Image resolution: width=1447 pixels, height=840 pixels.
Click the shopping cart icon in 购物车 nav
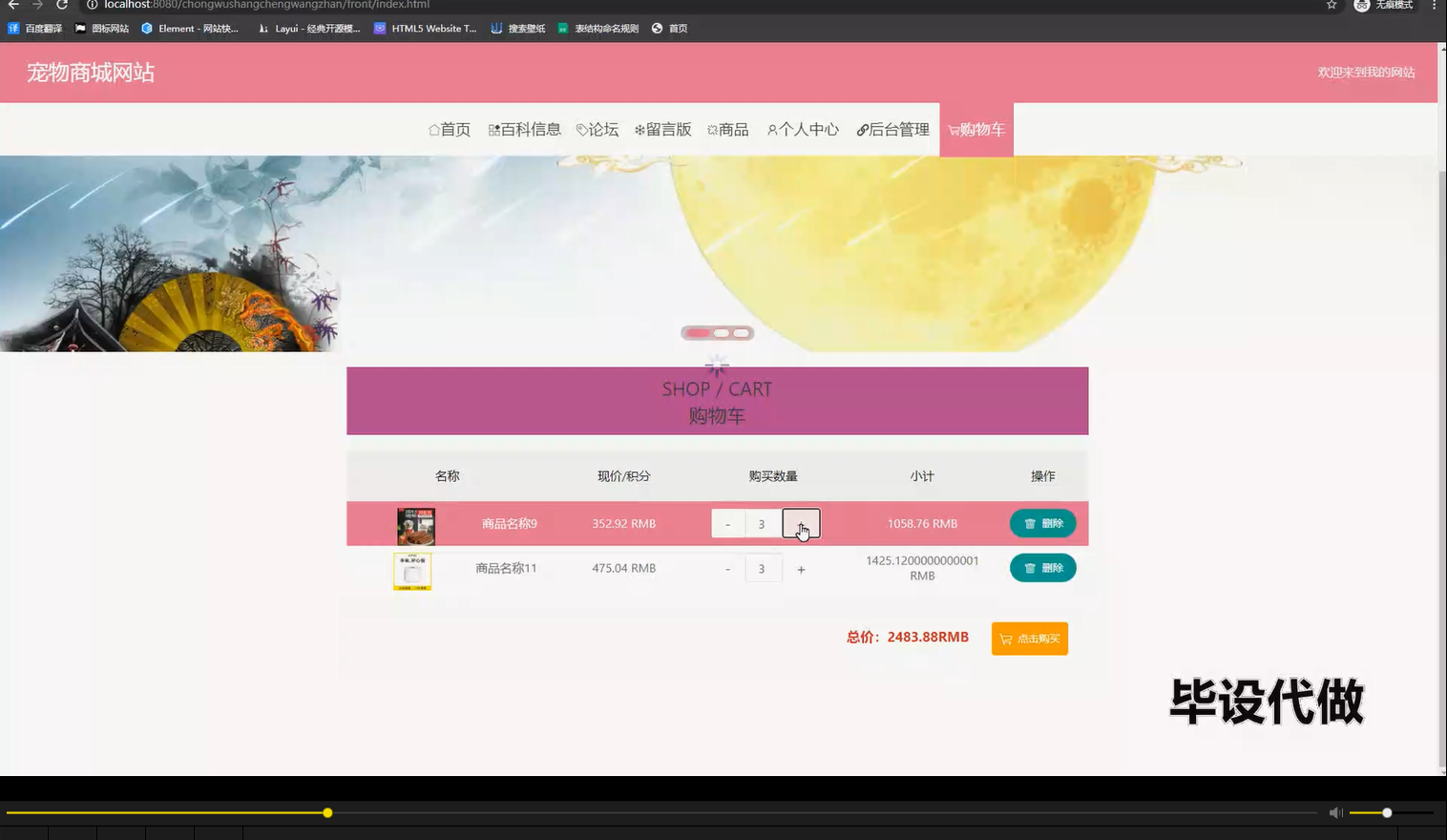point(953,130)
